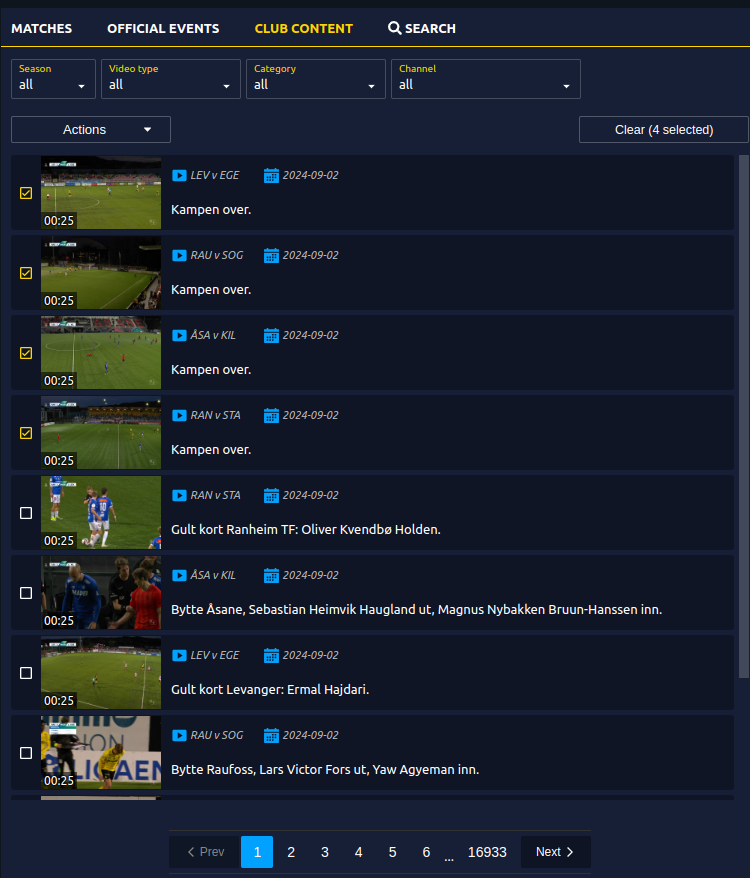The height and width of the screenshot is (878, 750).
Task: Click calendar icon in first LEV v EGE row
Action: tap(271, 175)
